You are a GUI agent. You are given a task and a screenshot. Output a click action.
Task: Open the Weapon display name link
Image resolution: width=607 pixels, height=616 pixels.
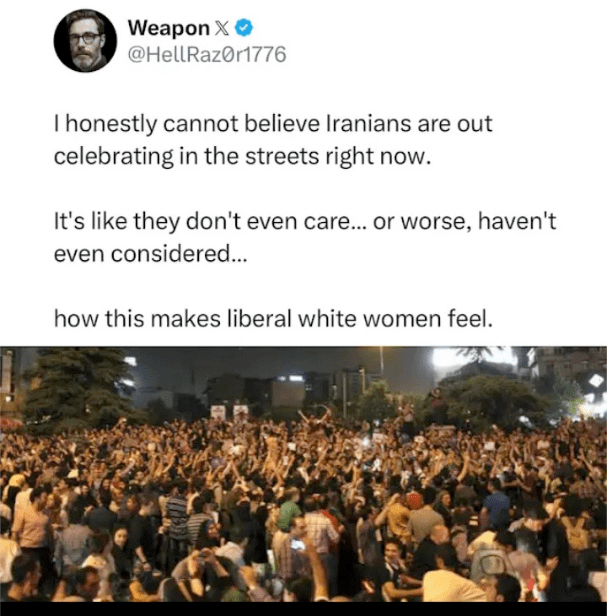169,28
